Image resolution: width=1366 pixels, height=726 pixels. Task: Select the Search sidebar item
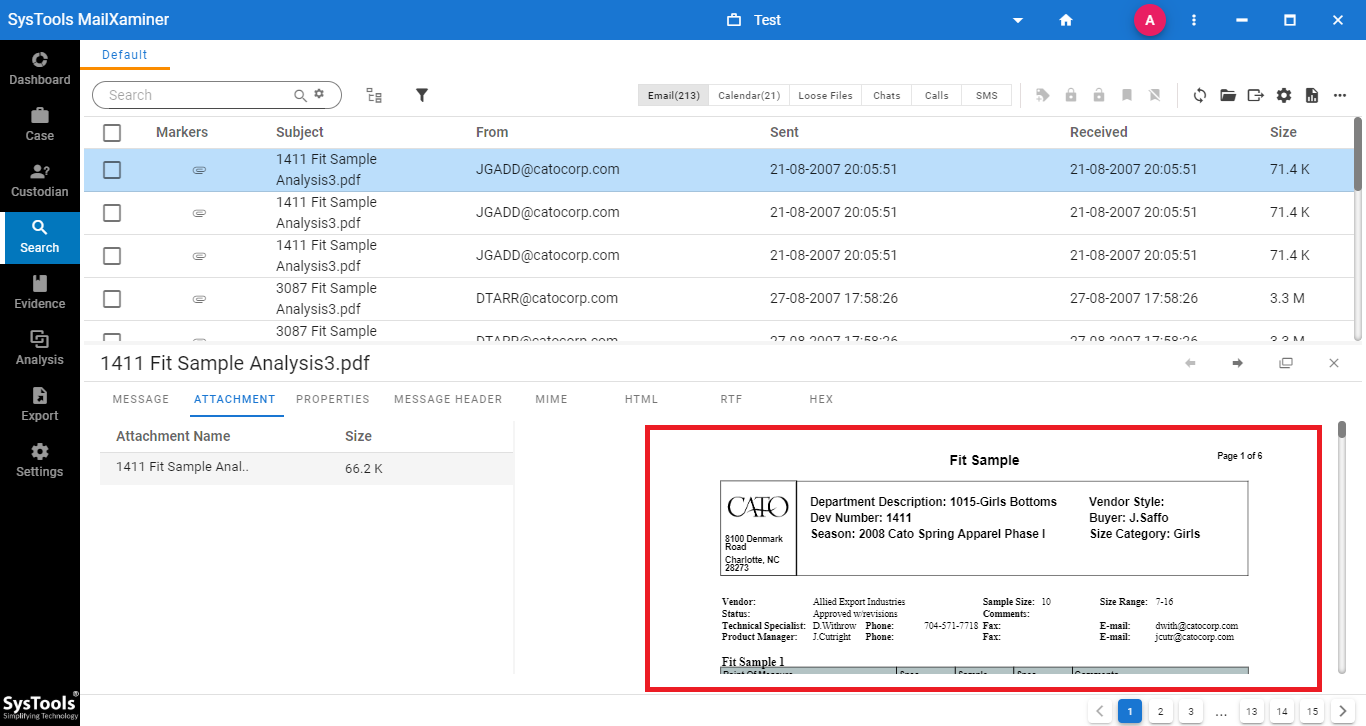(x=40, y=236)
